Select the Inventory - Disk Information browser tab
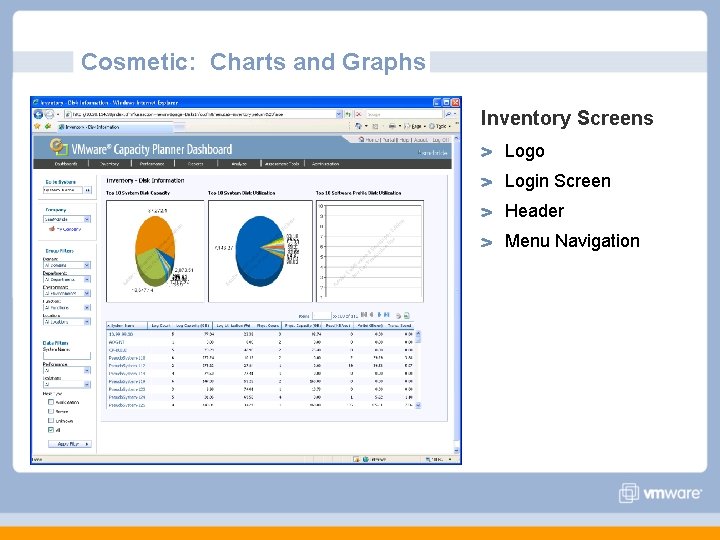 (115, 127)
